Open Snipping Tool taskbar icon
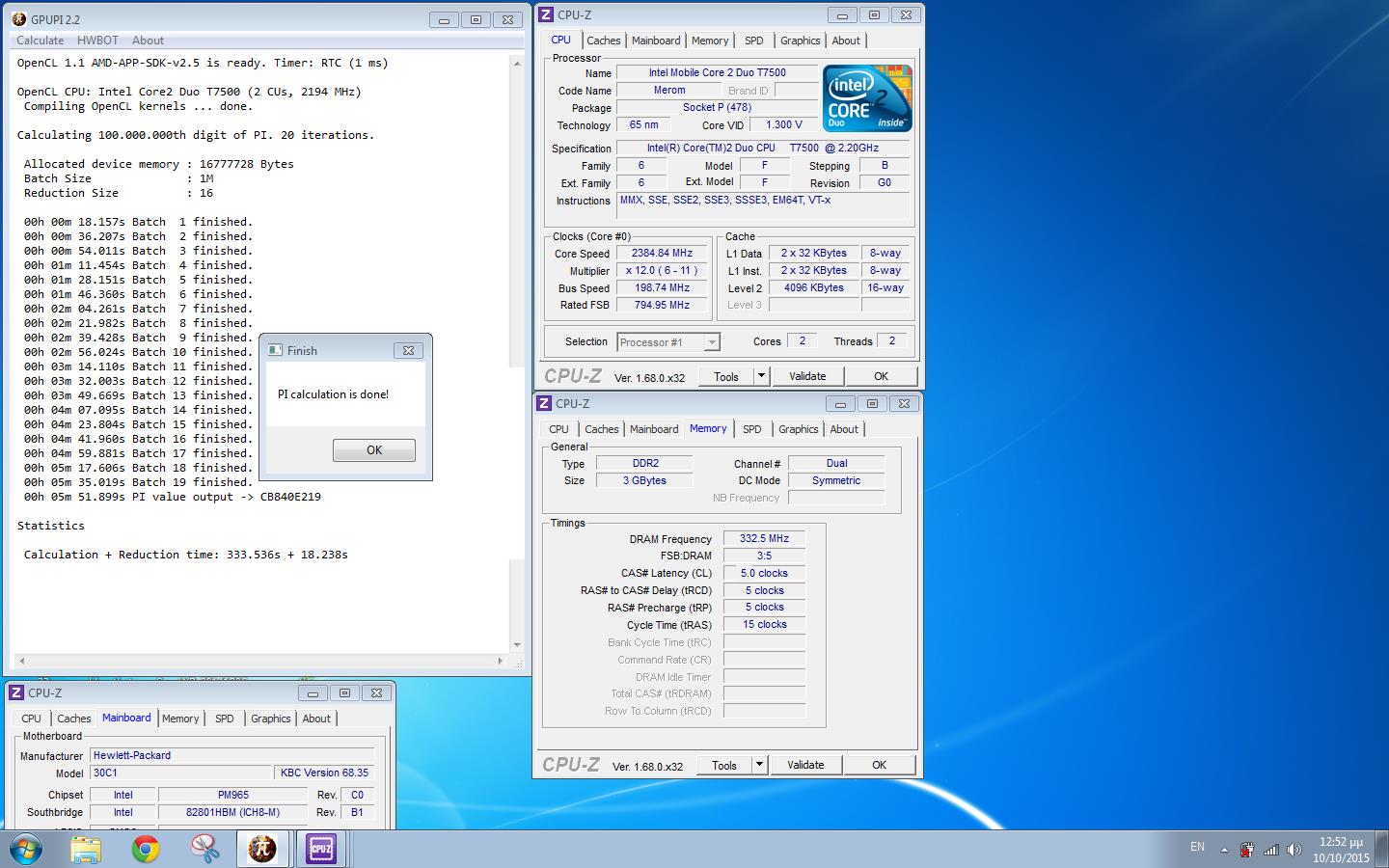Screen dimensions: 1389x868 point(204,849)
